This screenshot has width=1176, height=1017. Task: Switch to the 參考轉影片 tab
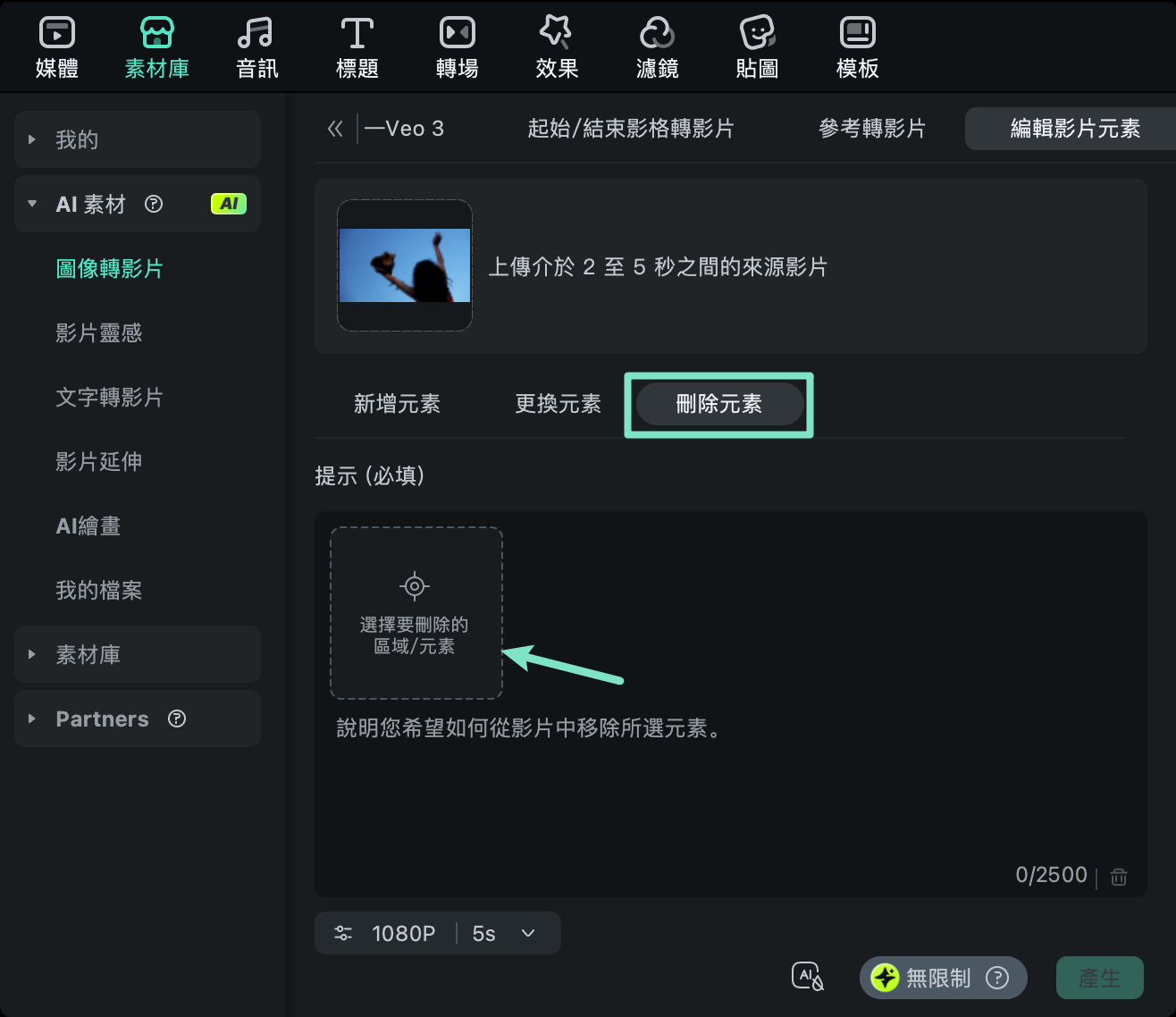871,129
